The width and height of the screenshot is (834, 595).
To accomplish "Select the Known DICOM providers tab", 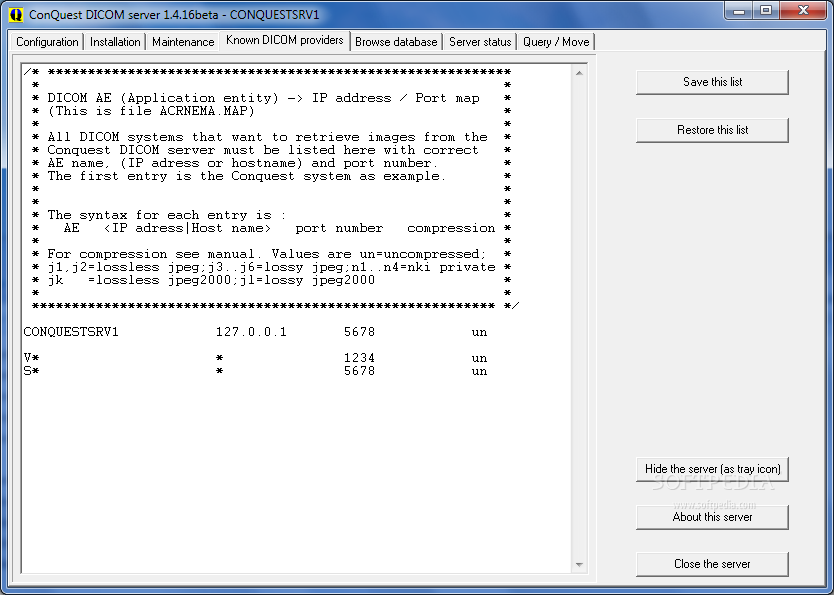I will pos(285,40).
